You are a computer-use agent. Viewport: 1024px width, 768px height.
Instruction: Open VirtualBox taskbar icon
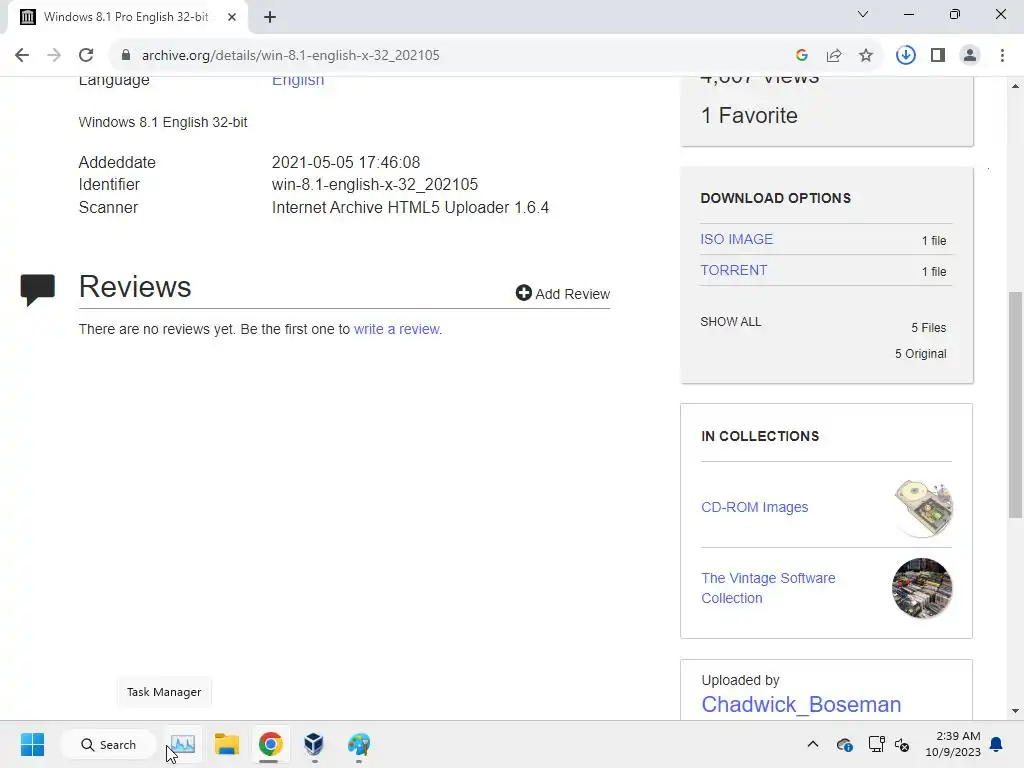(314, 744)
